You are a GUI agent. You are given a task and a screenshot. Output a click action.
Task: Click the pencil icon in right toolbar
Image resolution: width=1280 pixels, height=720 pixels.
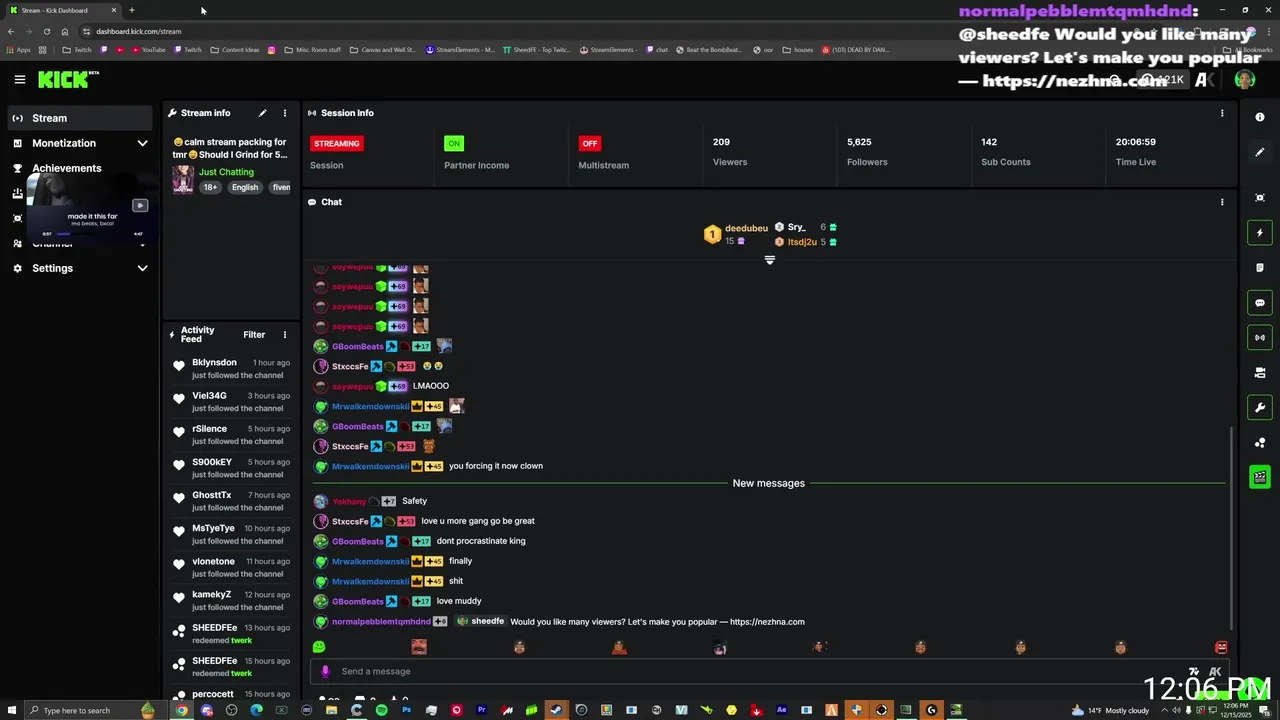click(1259, 152)
